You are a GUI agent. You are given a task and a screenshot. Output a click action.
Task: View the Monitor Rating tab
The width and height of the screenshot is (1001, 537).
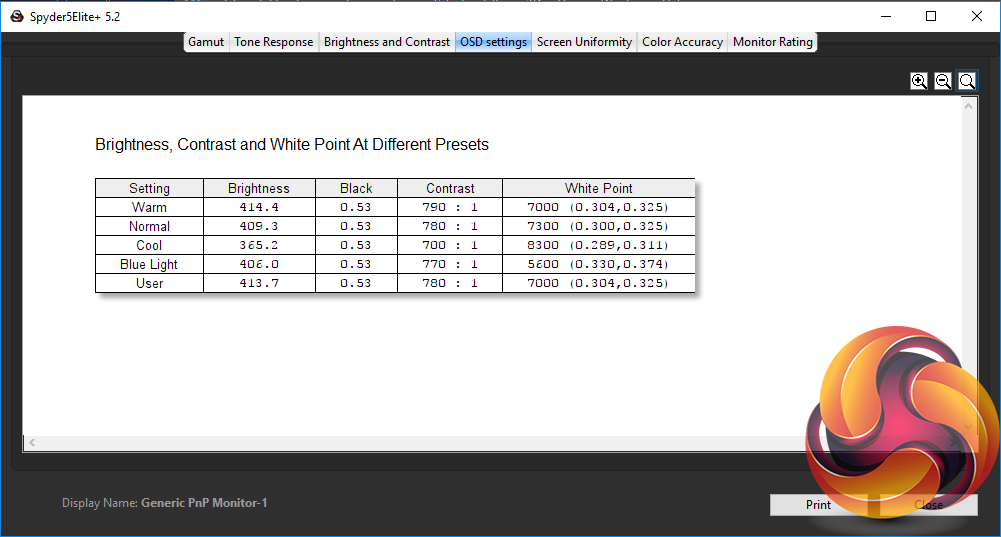(773, 42)
